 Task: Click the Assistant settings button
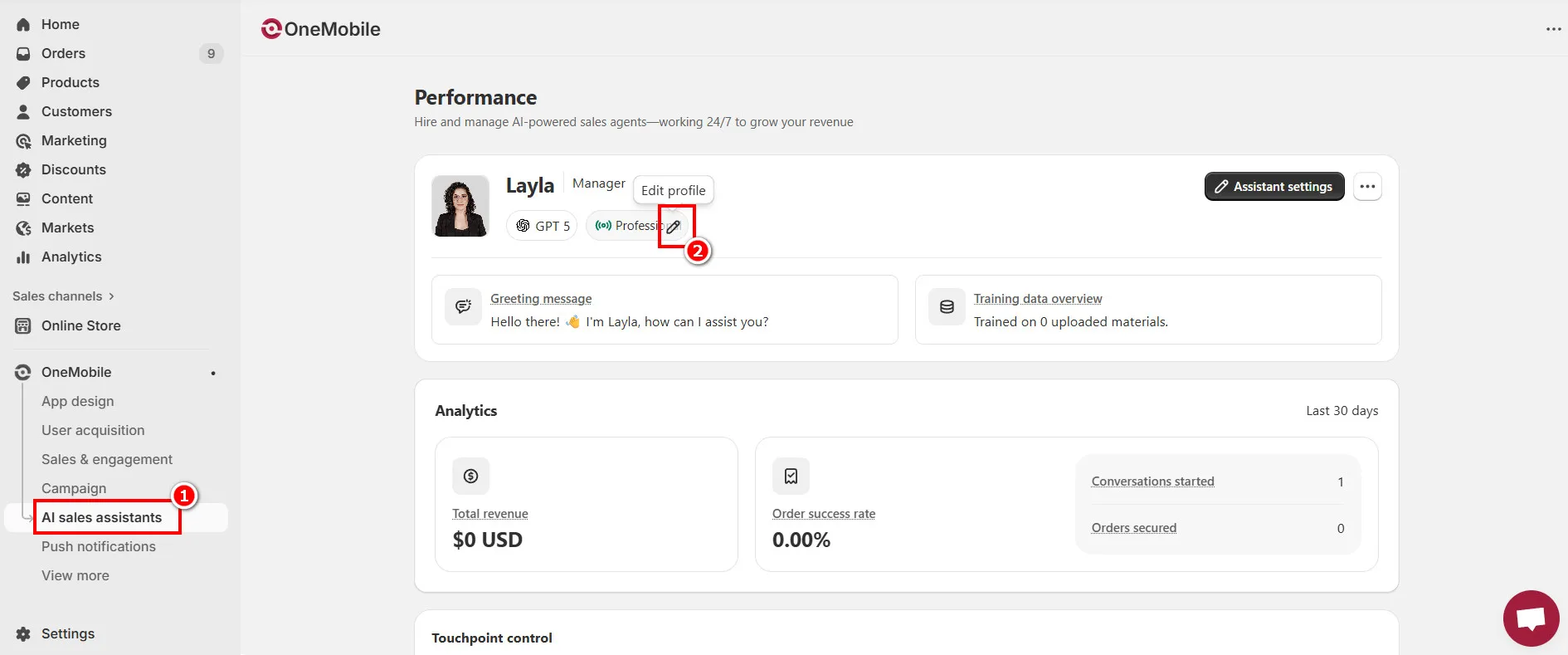1274,187
